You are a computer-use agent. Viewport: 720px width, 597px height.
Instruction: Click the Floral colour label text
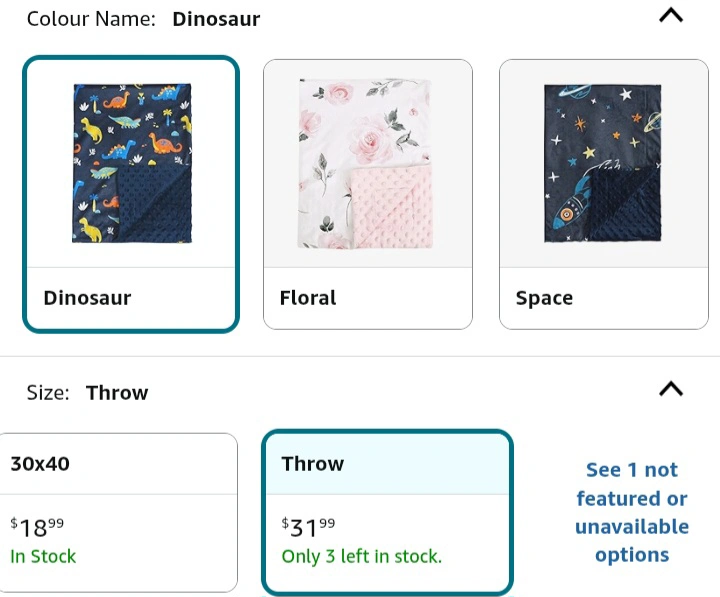307,298
